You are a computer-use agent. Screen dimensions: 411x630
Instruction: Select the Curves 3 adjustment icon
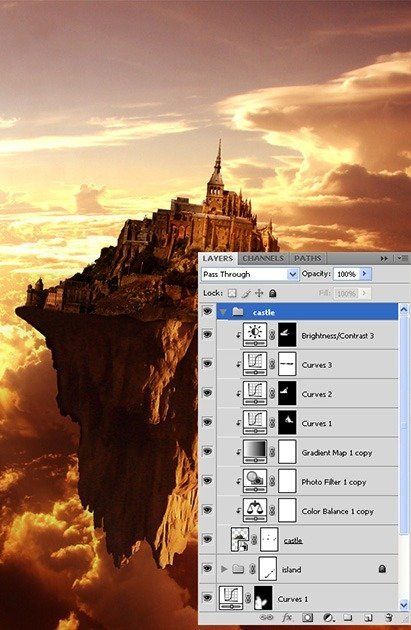[x=255, y=364]
